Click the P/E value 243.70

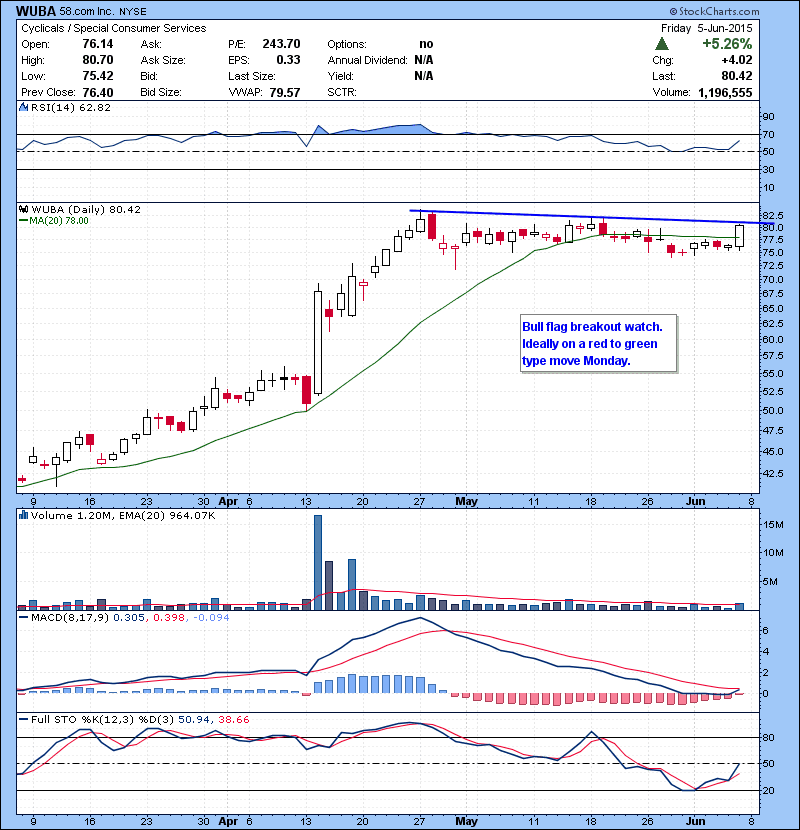[x=281, y=44]
